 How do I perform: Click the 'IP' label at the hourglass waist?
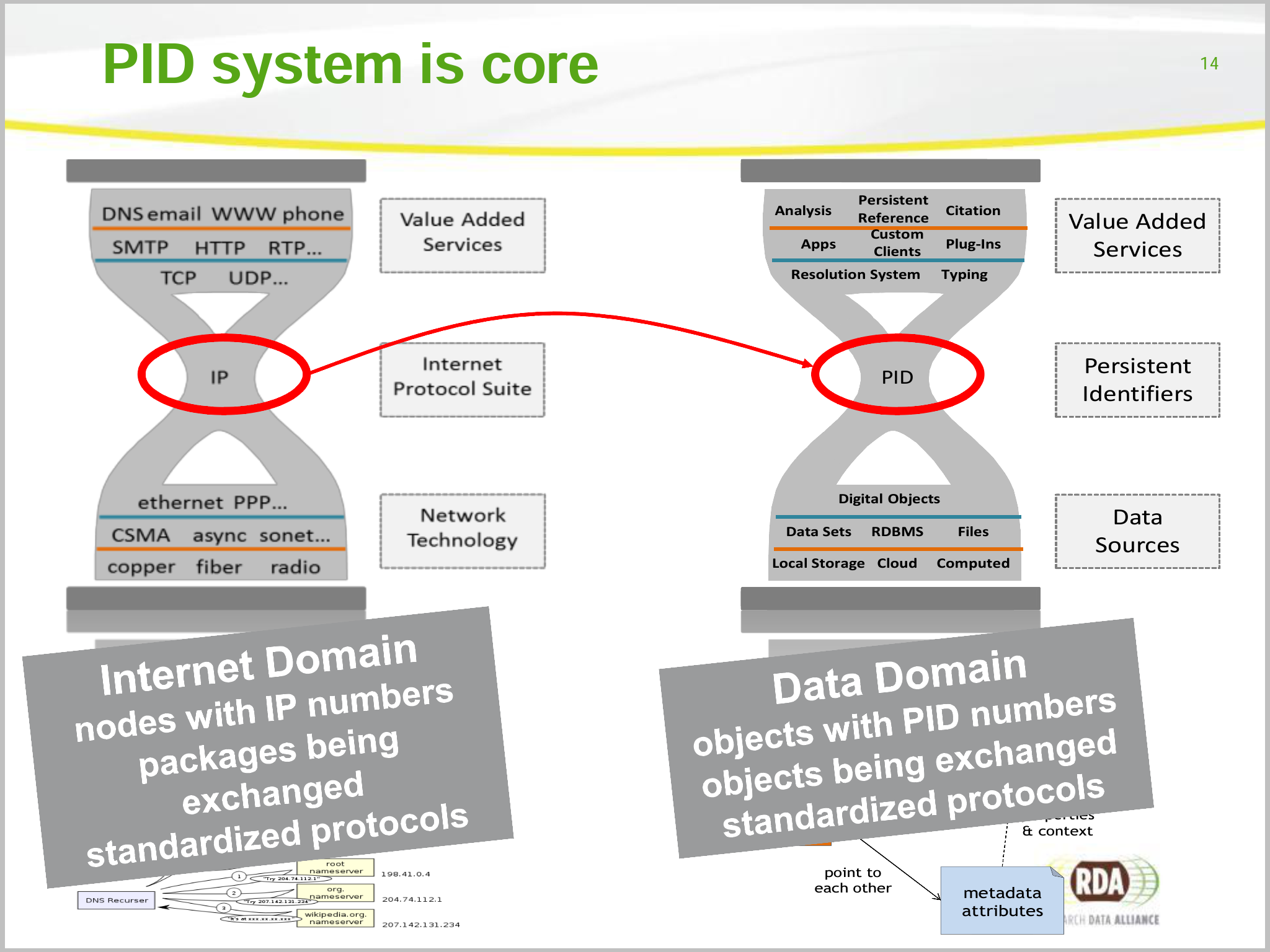(219, 377)
